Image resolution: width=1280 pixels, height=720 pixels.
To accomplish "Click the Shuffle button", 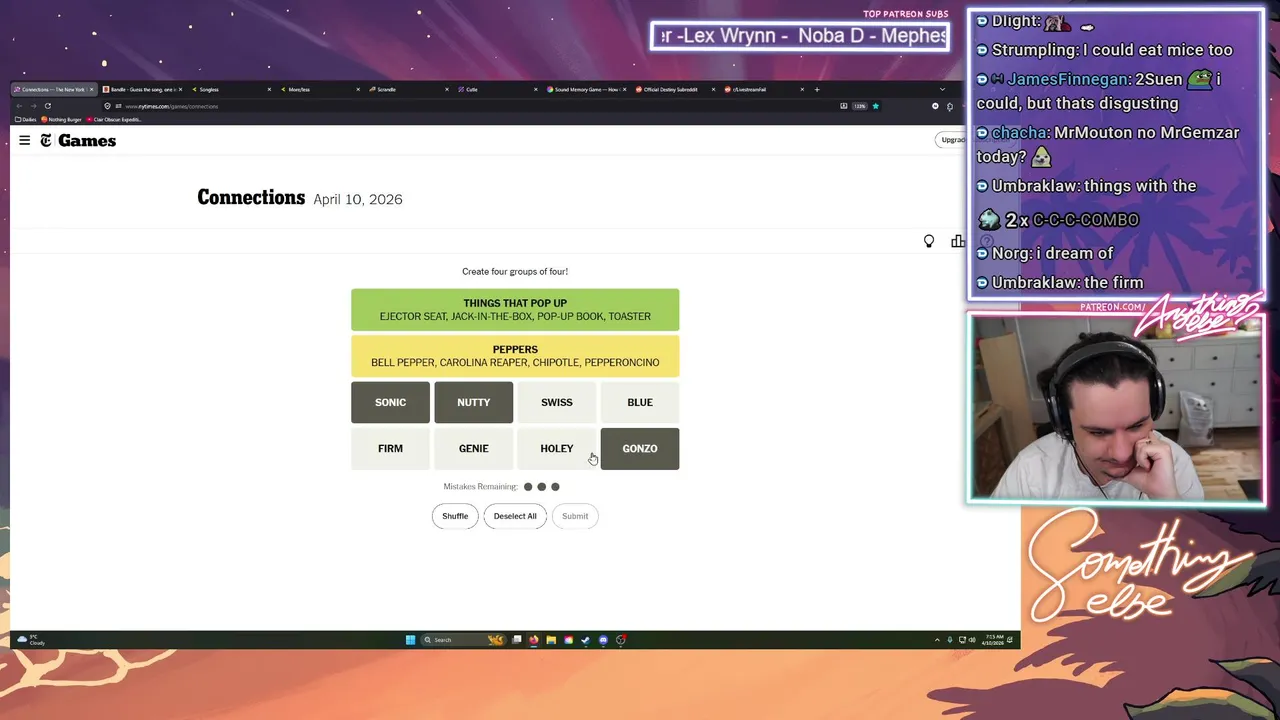I will point(455,516).
